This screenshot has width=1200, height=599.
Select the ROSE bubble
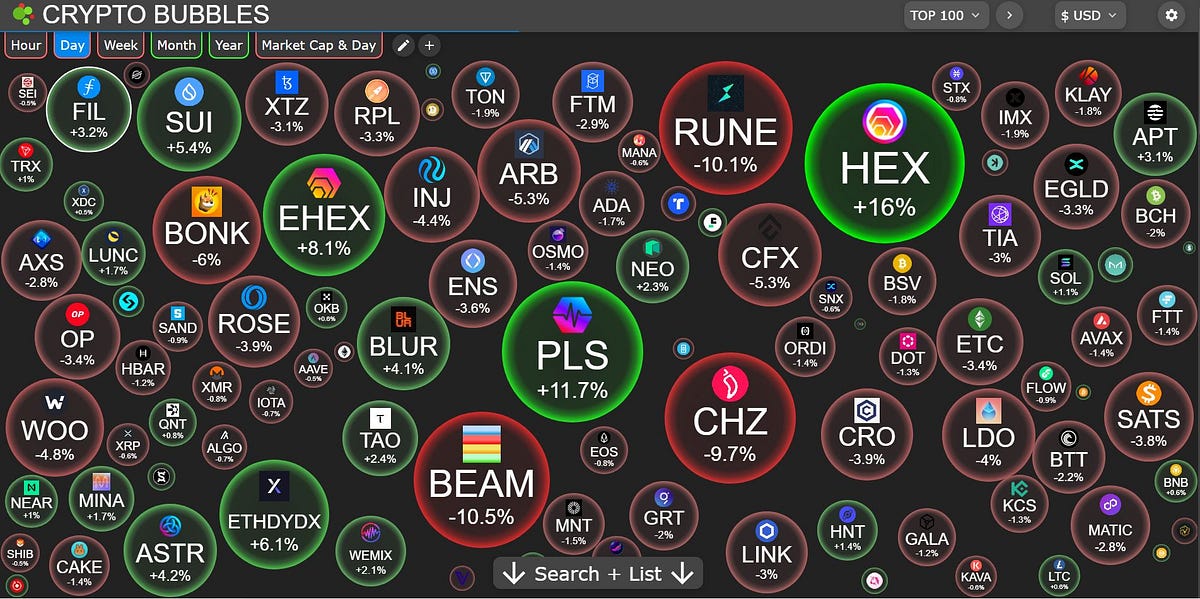click(254, 321)
